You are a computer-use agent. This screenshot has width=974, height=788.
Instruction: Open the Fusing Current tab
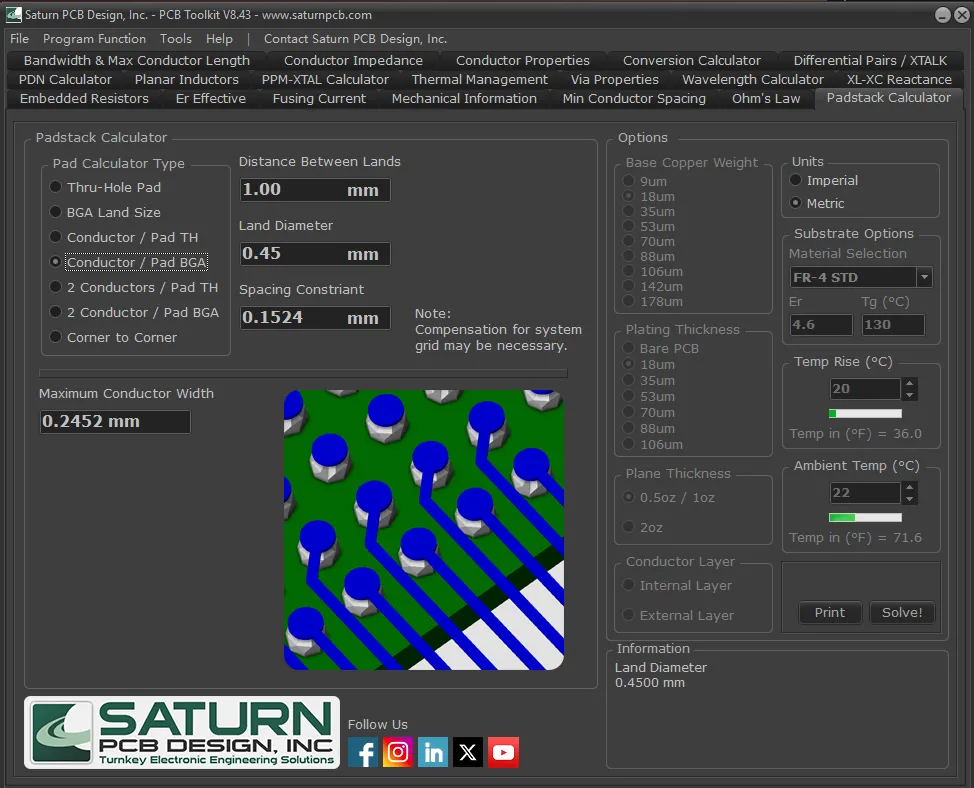point(319,99)
